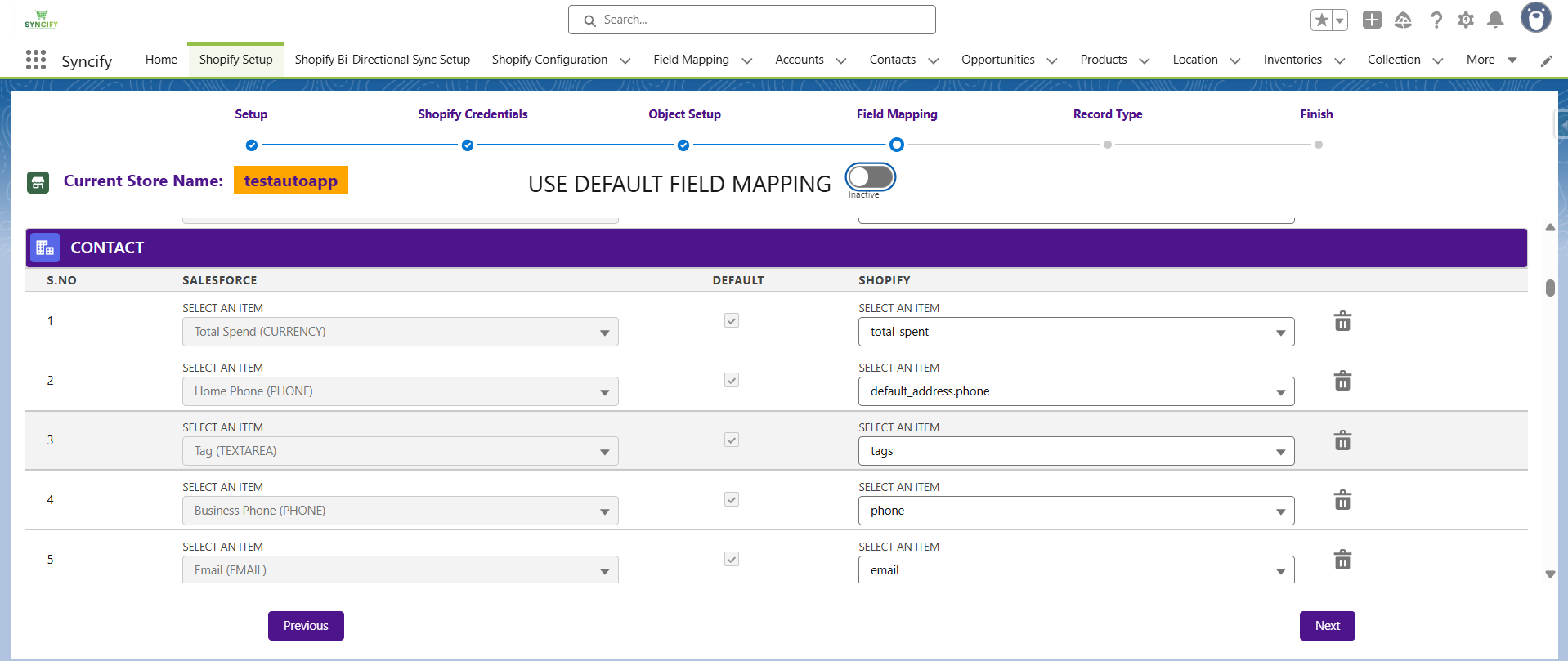
Task: Open the More navigation menu
Action: [x=1491, y=60]
